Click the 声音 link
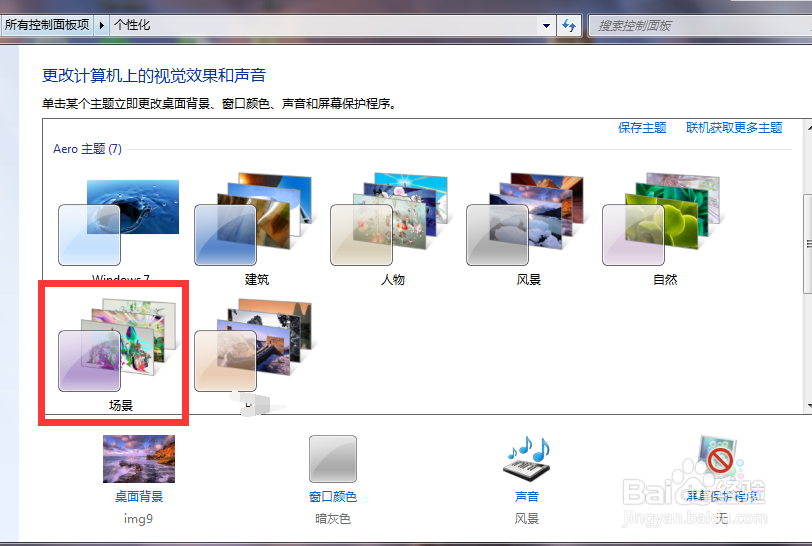 coord(527,496)
